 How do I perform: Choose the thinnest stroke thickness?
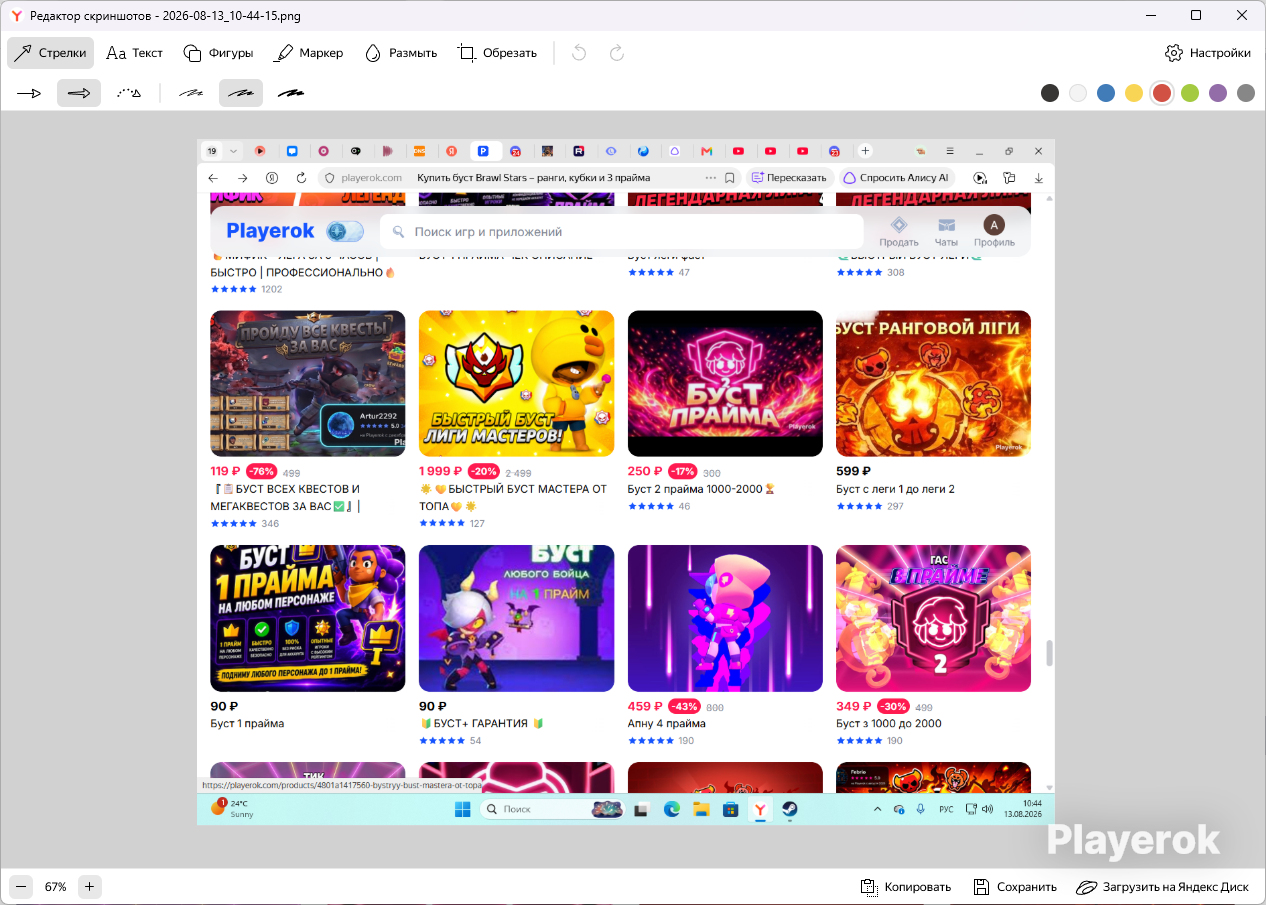191,93
